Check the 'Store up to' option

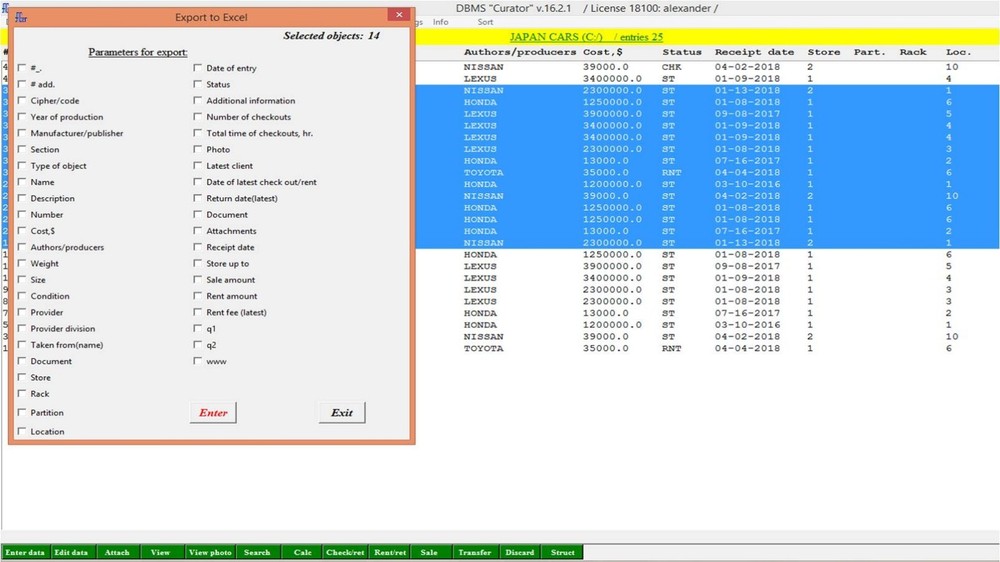(x=198, y=263)
